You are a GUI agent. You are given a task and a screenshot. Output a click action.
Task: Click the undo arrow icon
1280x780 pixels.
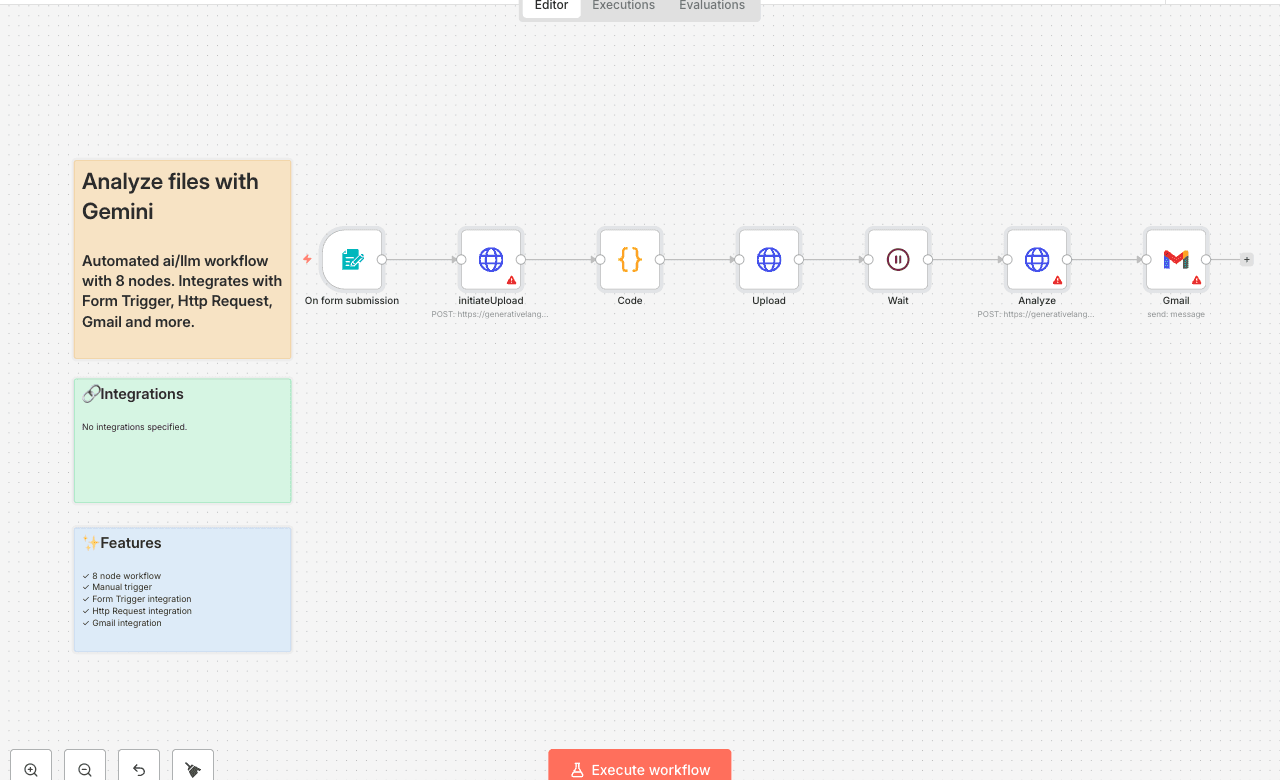click(x=138, y=766)
